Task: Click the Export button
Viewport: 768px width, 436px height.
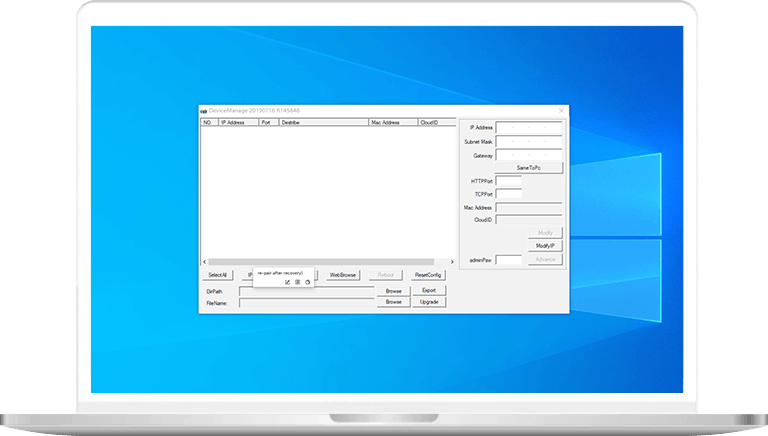Action: (x=429, y=291)
